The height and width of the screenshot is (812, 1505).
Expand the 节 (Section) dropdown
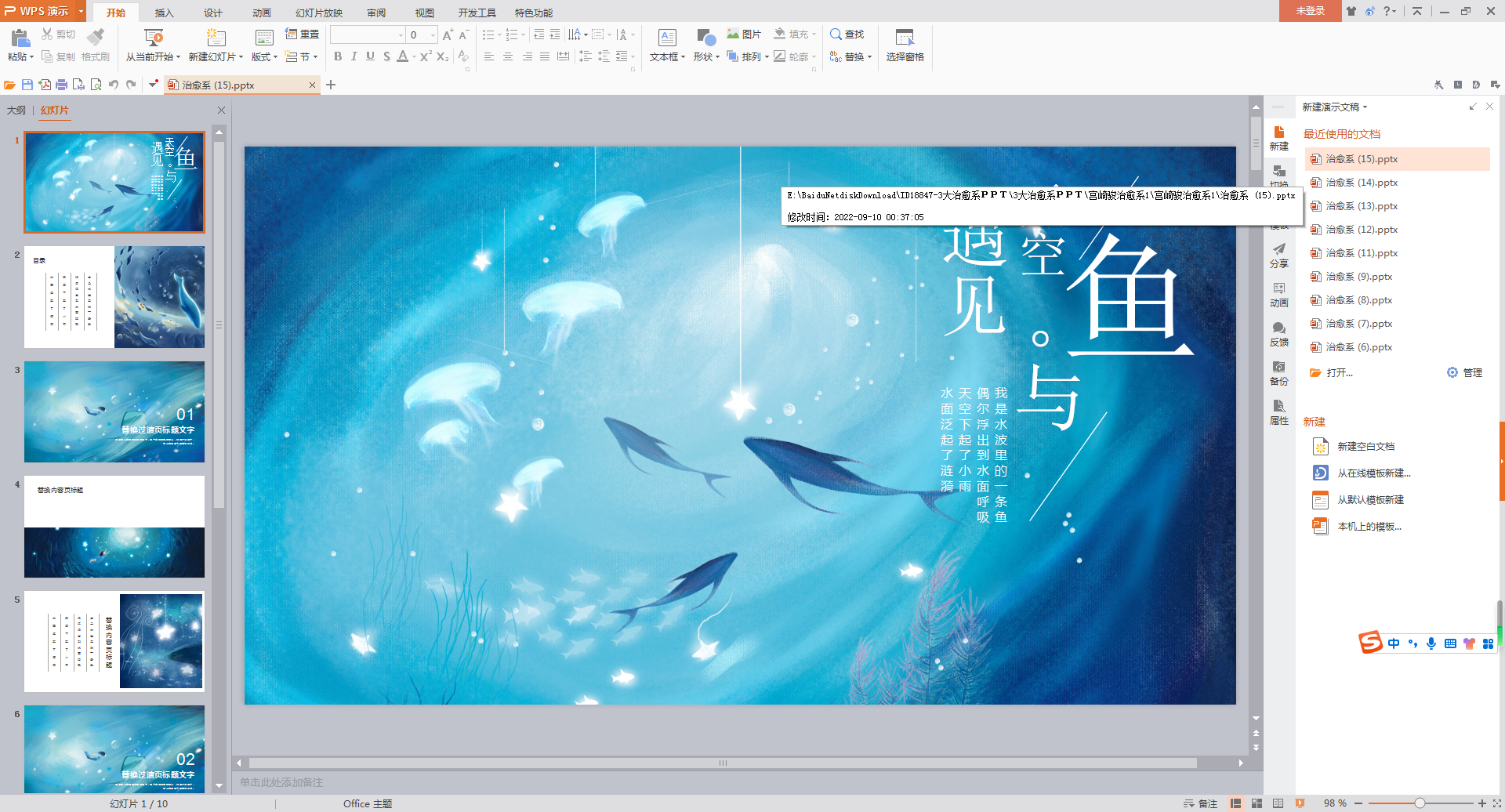click(x=302, y=57)
